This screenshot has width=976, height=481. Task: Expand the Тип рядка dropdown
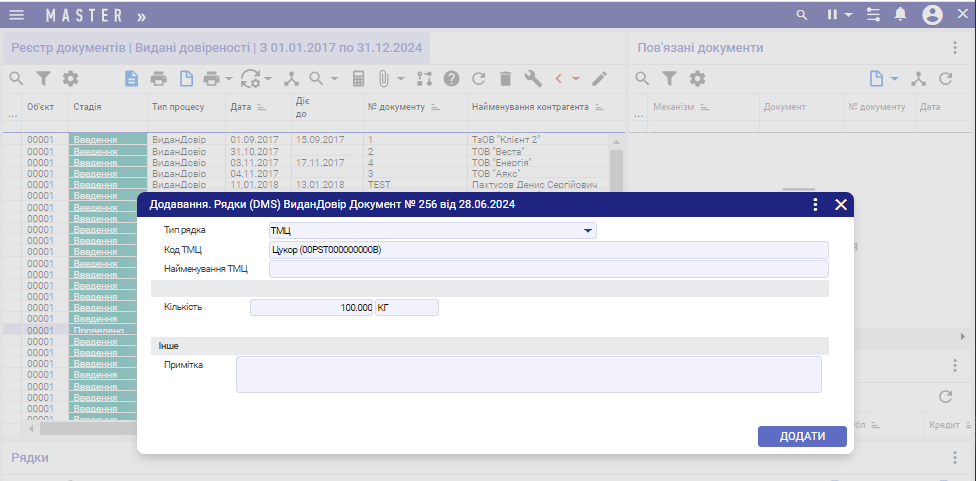pos(588,231)
